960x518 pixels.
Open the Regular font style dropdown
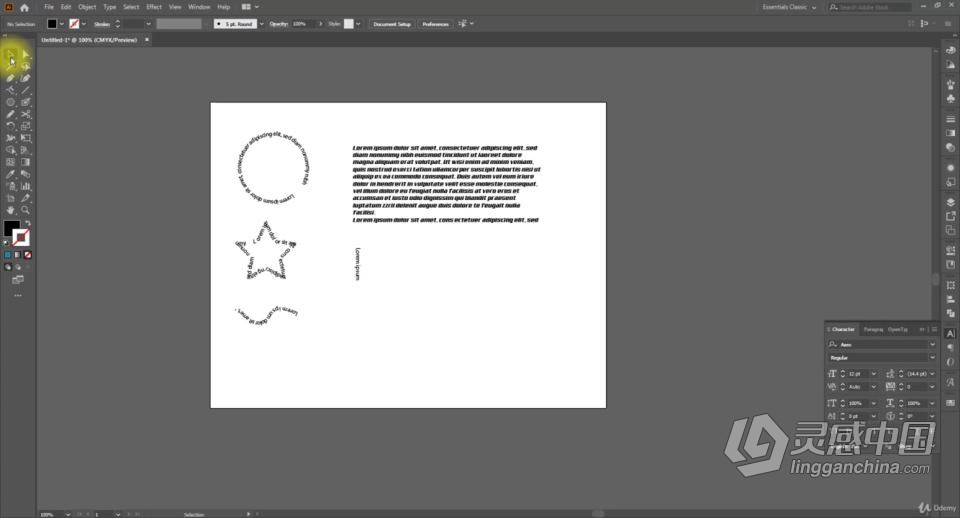point(932,358)
